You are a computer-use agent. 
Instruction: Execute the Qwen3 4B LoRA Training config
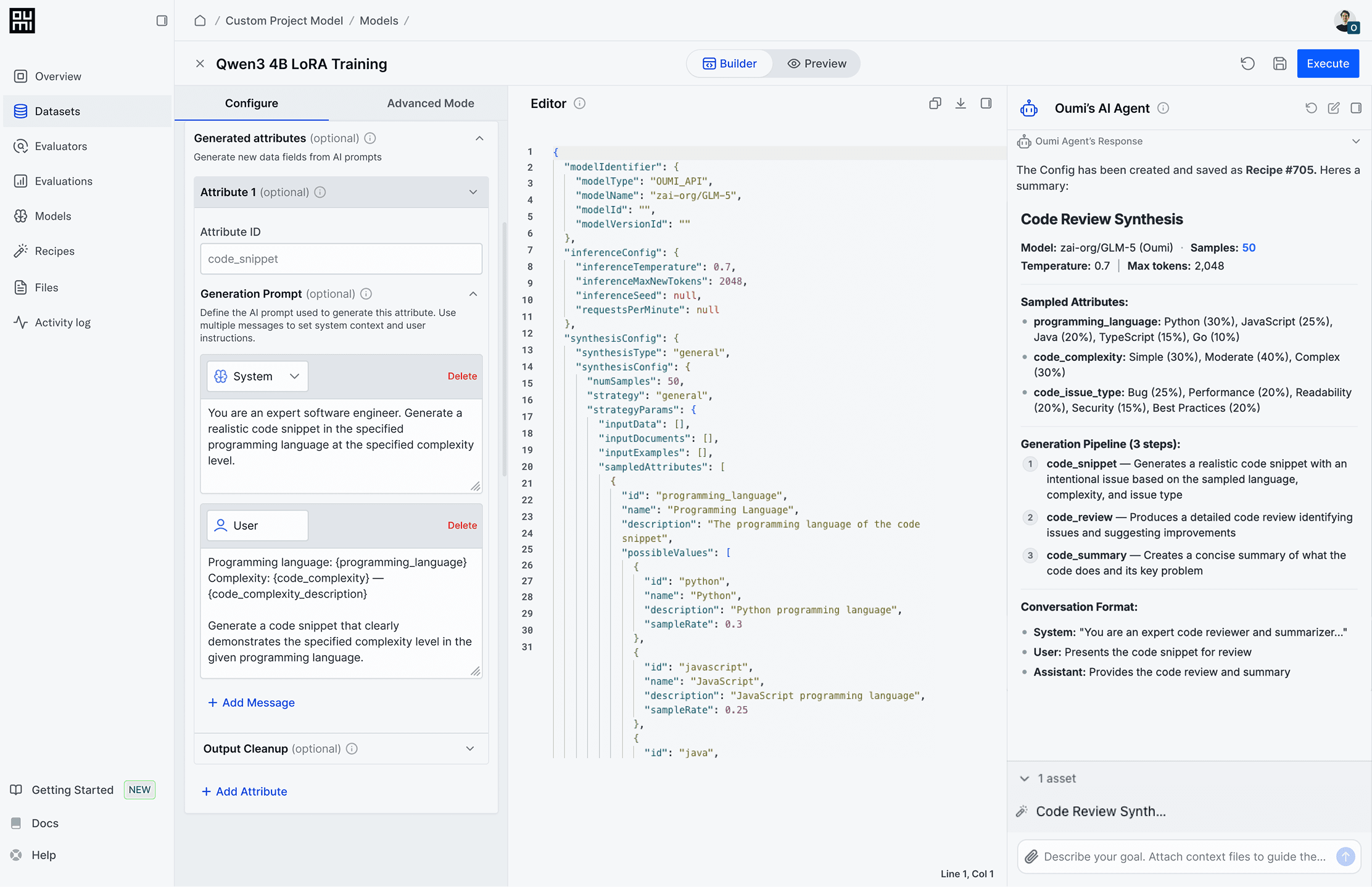coord(1328,64)
